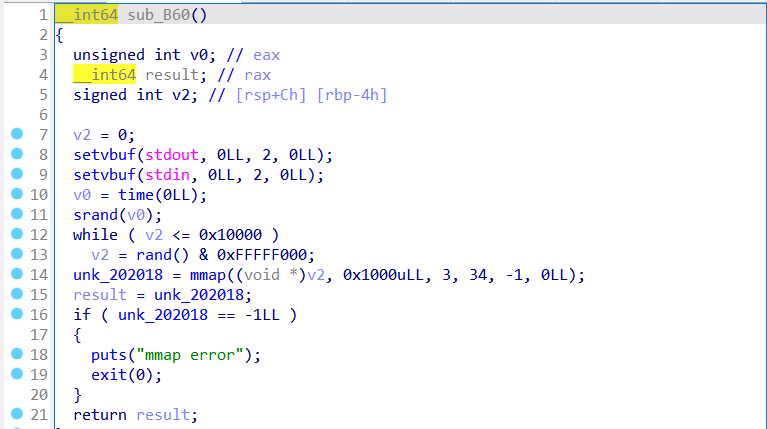Toggle breakpoint dot on line 21
Screen dimensions: 767x429
pyautogui.click(x=17, y=414)
